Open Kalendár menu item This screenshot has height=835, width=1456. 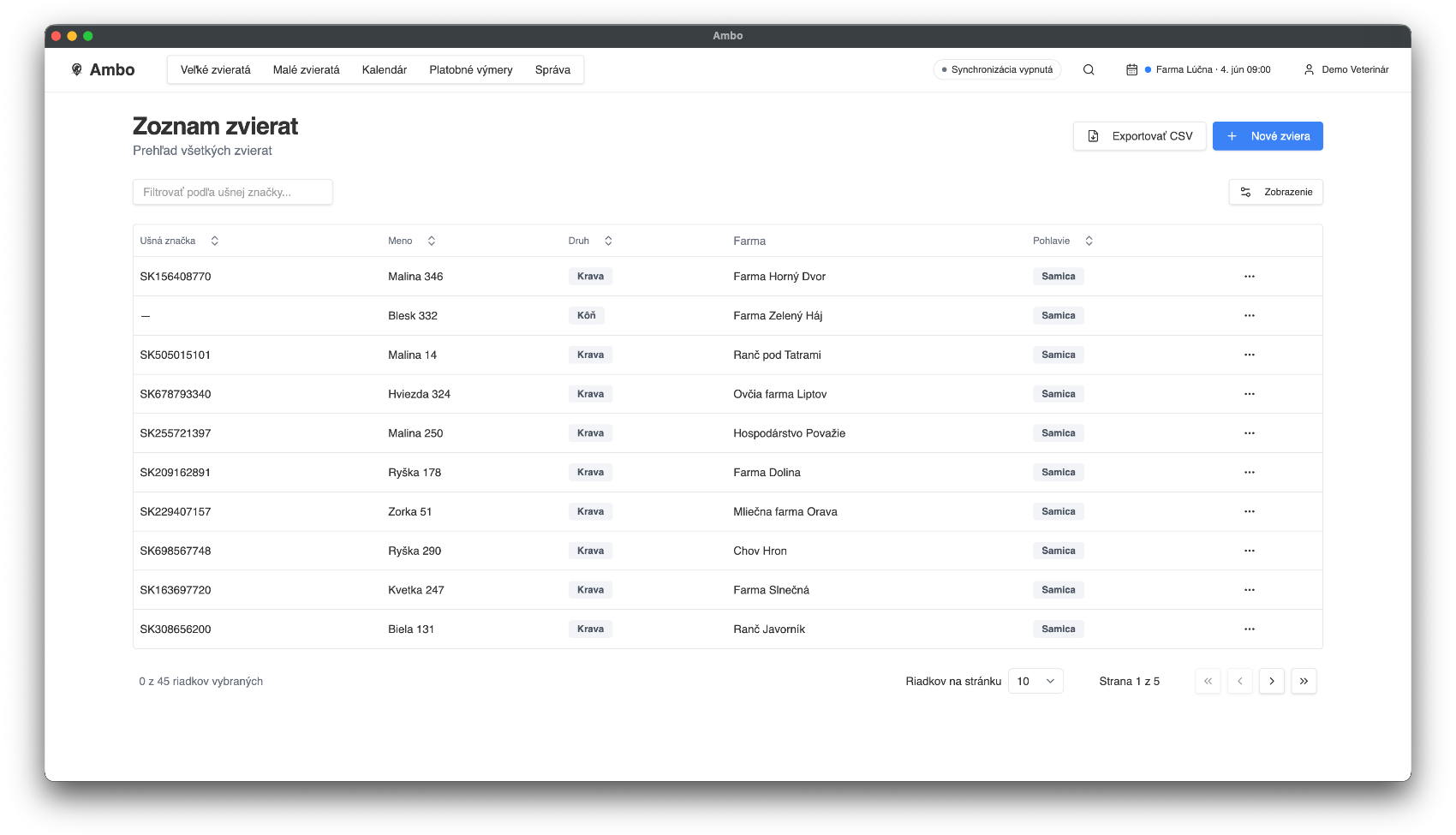pos(385,69)
